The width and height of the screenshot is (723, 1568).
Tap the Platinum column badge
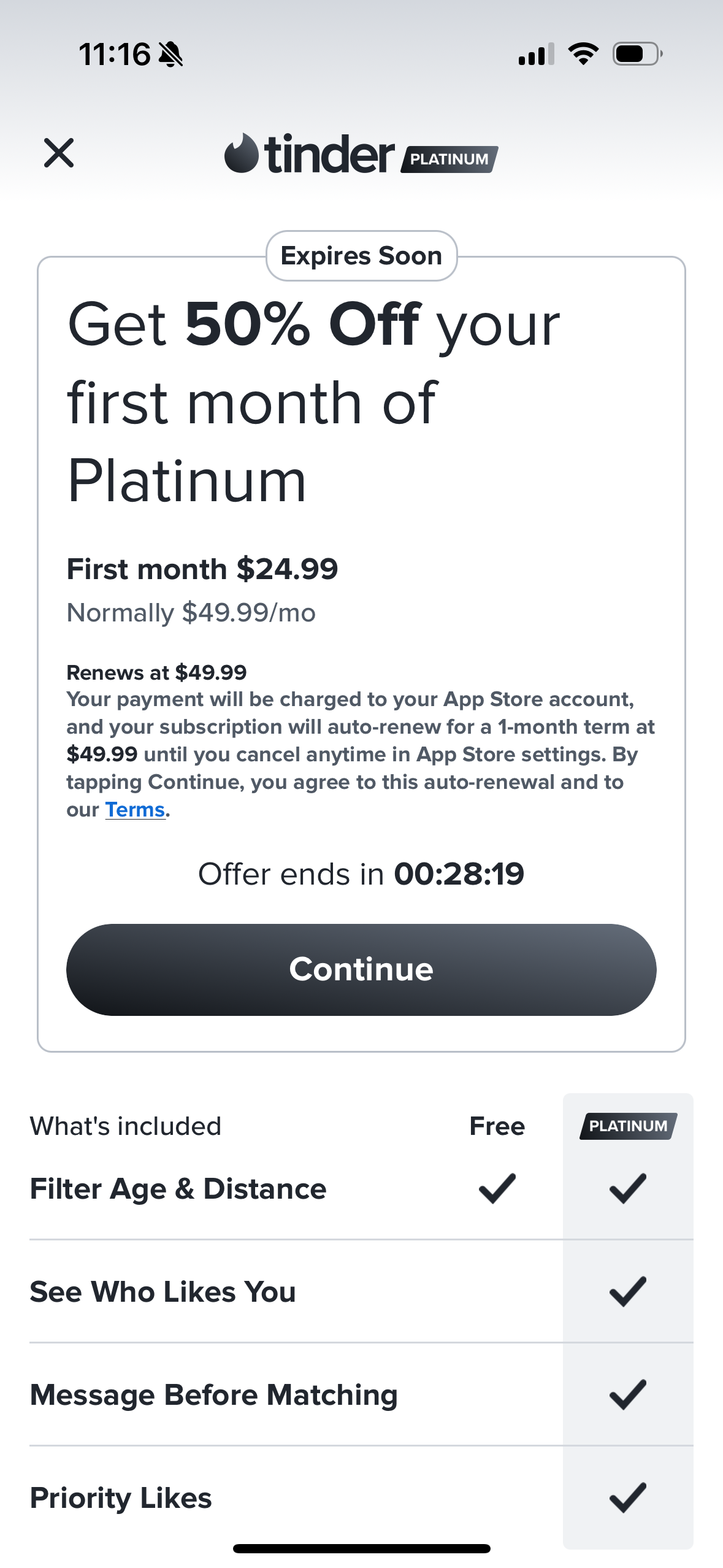628,1126
